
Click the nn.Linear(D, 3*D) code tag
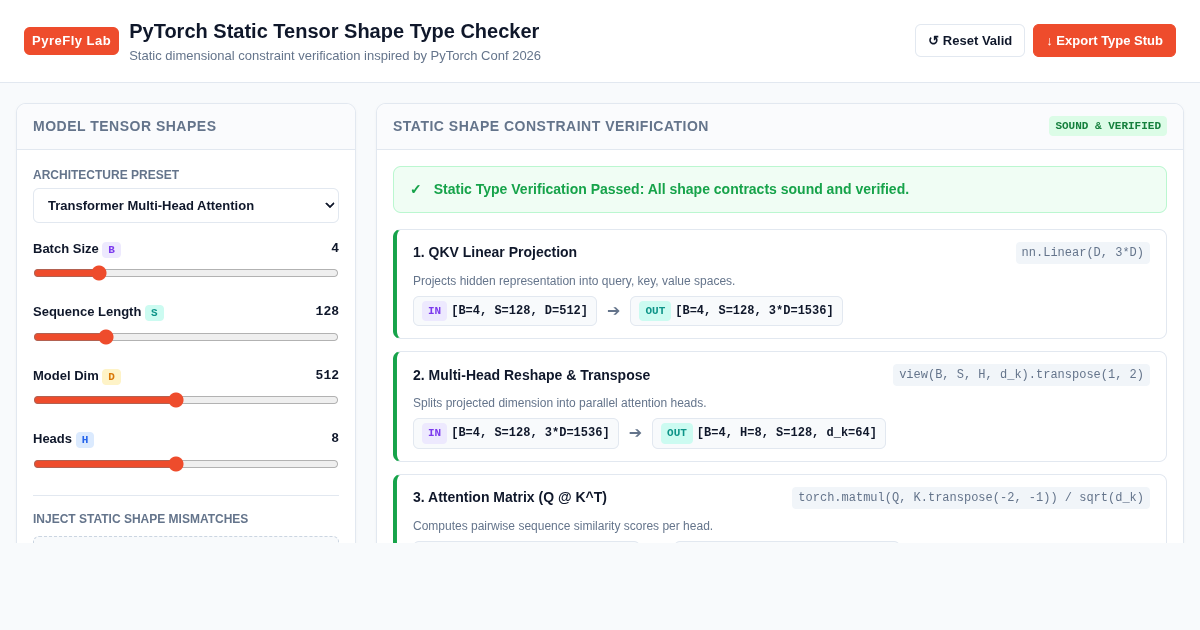[x=1083, y=253]
